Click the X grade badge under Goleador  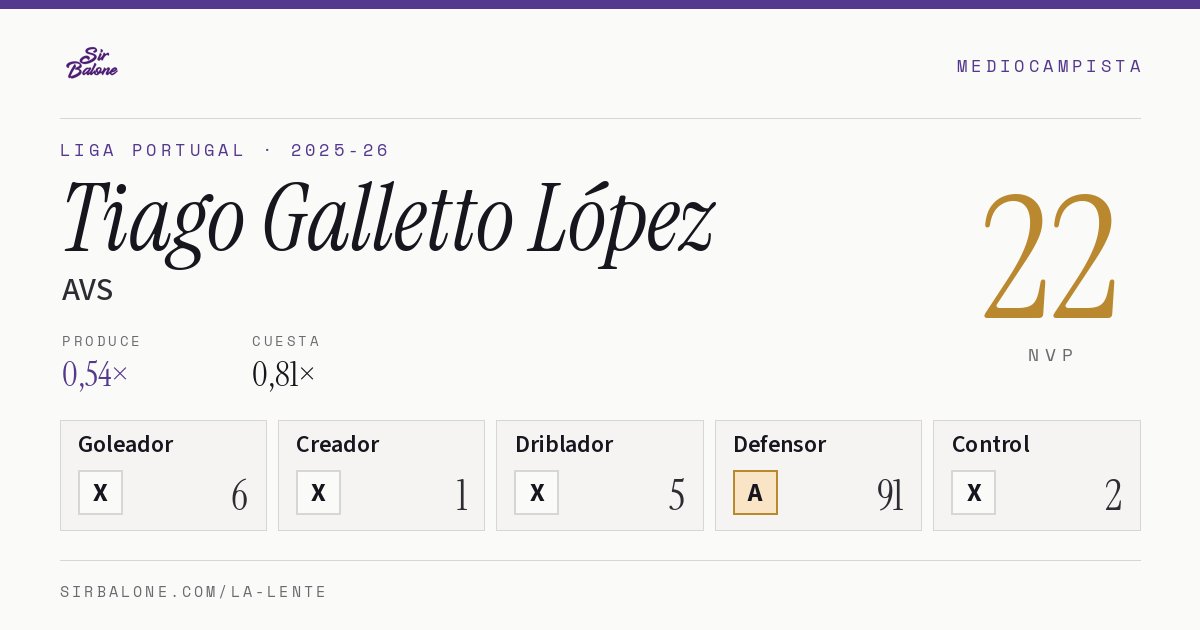click(x=100, y=492)
